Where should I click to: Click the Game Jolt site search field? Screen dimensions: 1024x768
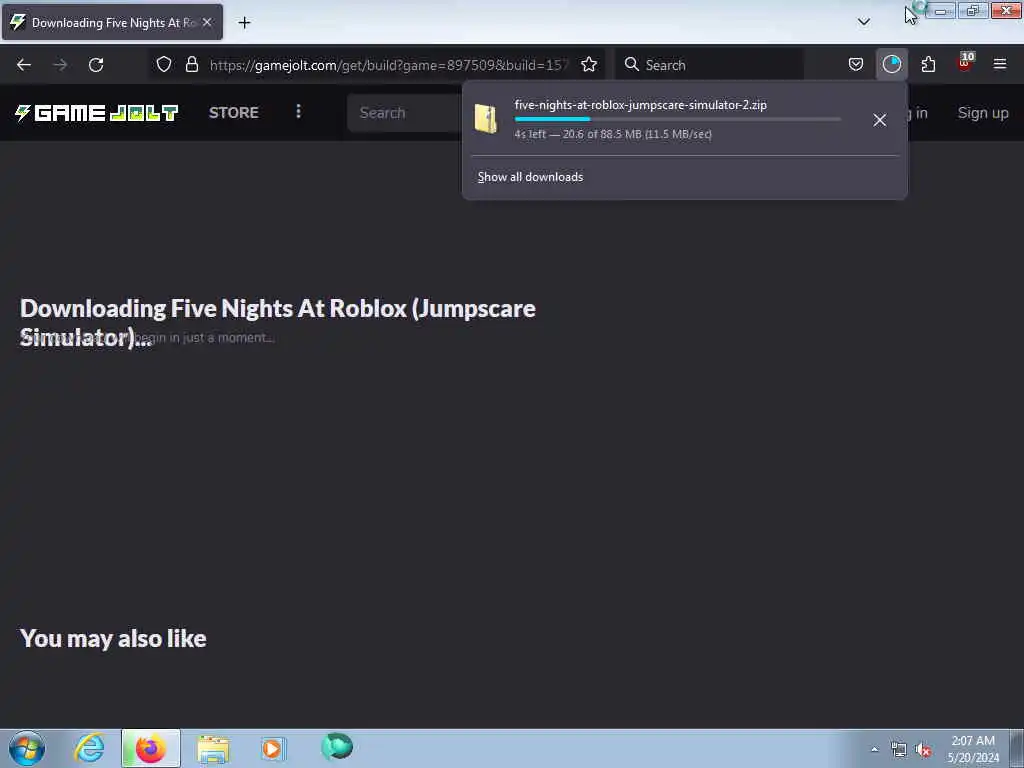tap(405, 113)
